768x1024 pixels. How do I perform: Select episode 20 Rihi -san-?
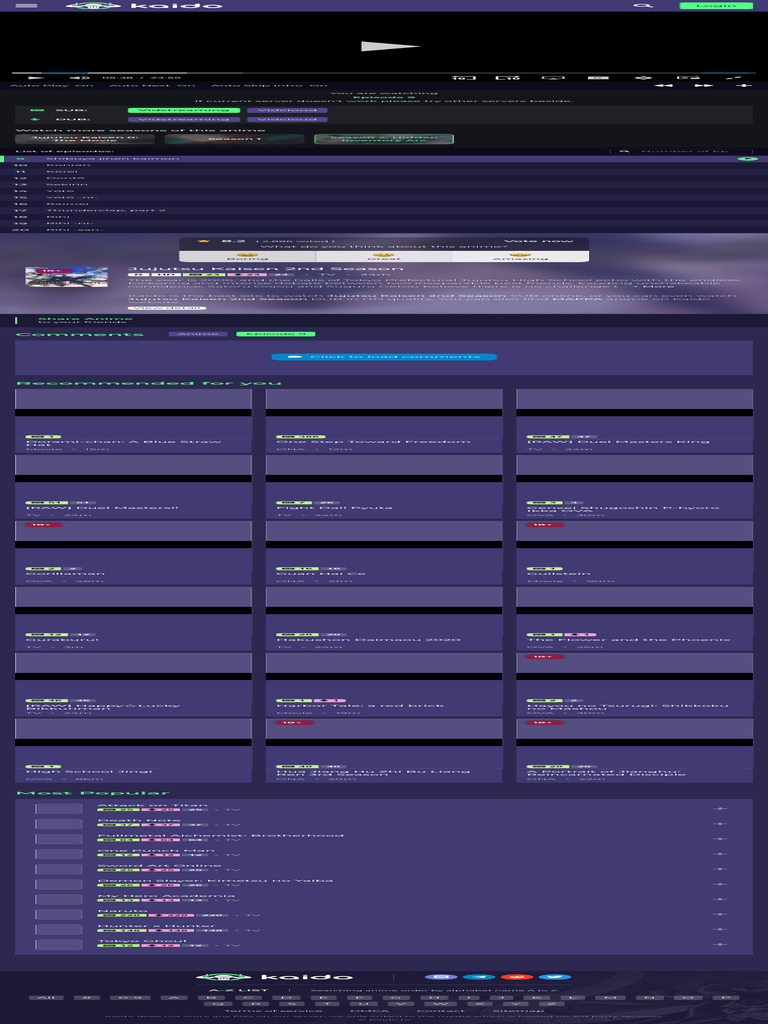click(x=384, y=230)
